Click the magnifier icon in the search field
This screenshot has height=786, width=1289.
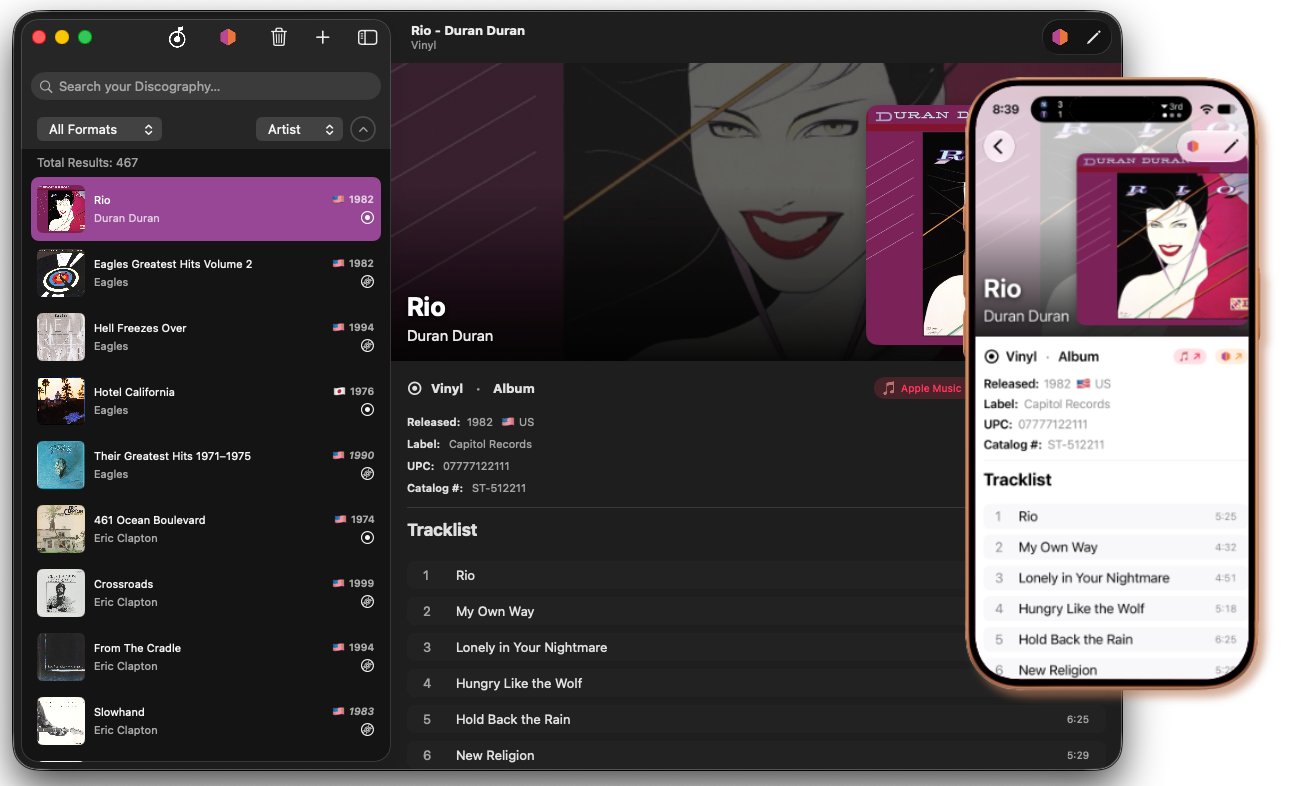pyautogui.click(x=46, y=87)
